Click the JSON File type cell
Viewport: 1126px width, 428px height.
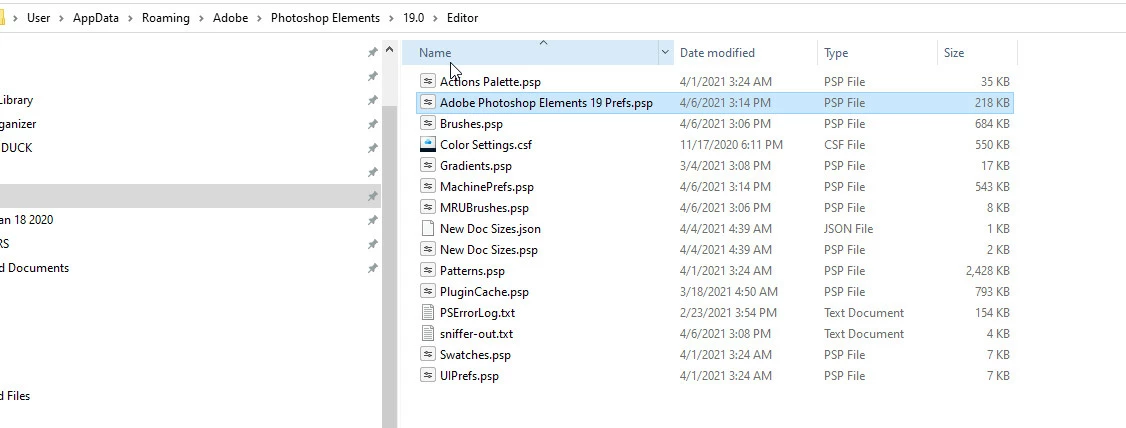848,228
